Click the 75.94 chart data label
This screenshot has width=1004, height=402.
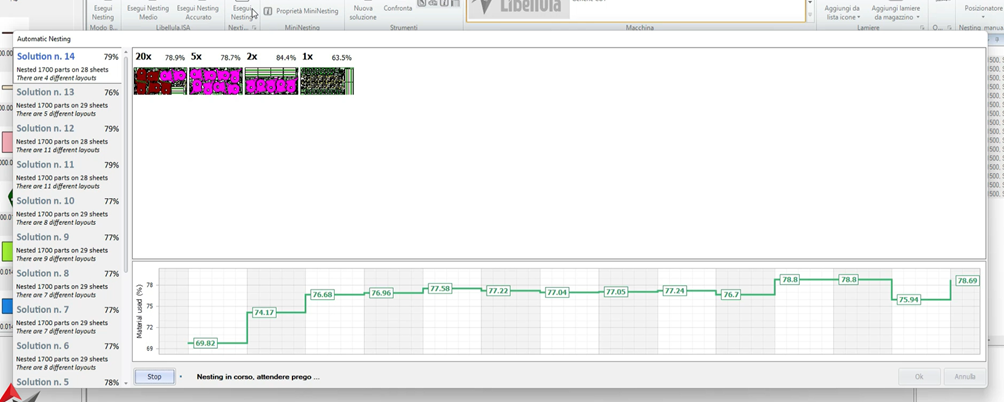pos(909,299)
